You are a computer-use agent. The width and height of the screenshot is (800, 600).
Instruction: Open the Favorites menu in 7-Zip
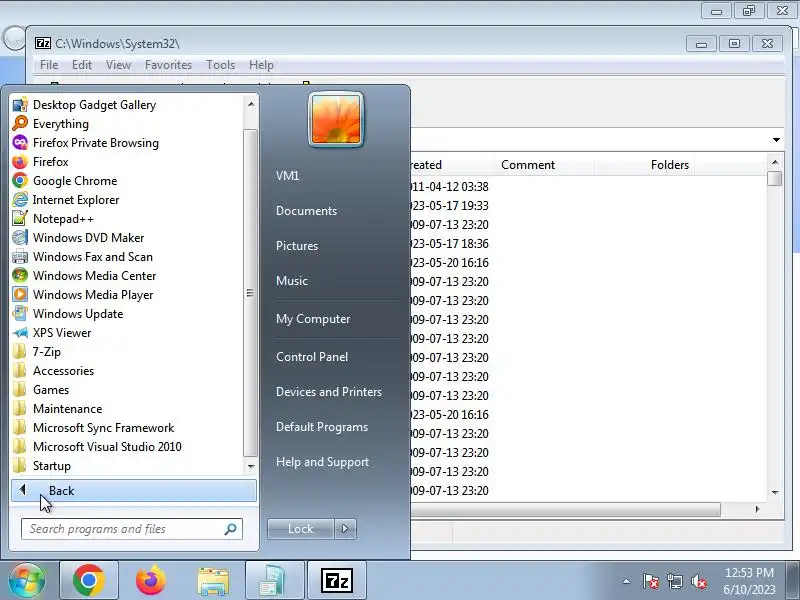pyautogui.click(x=168, y=65)
